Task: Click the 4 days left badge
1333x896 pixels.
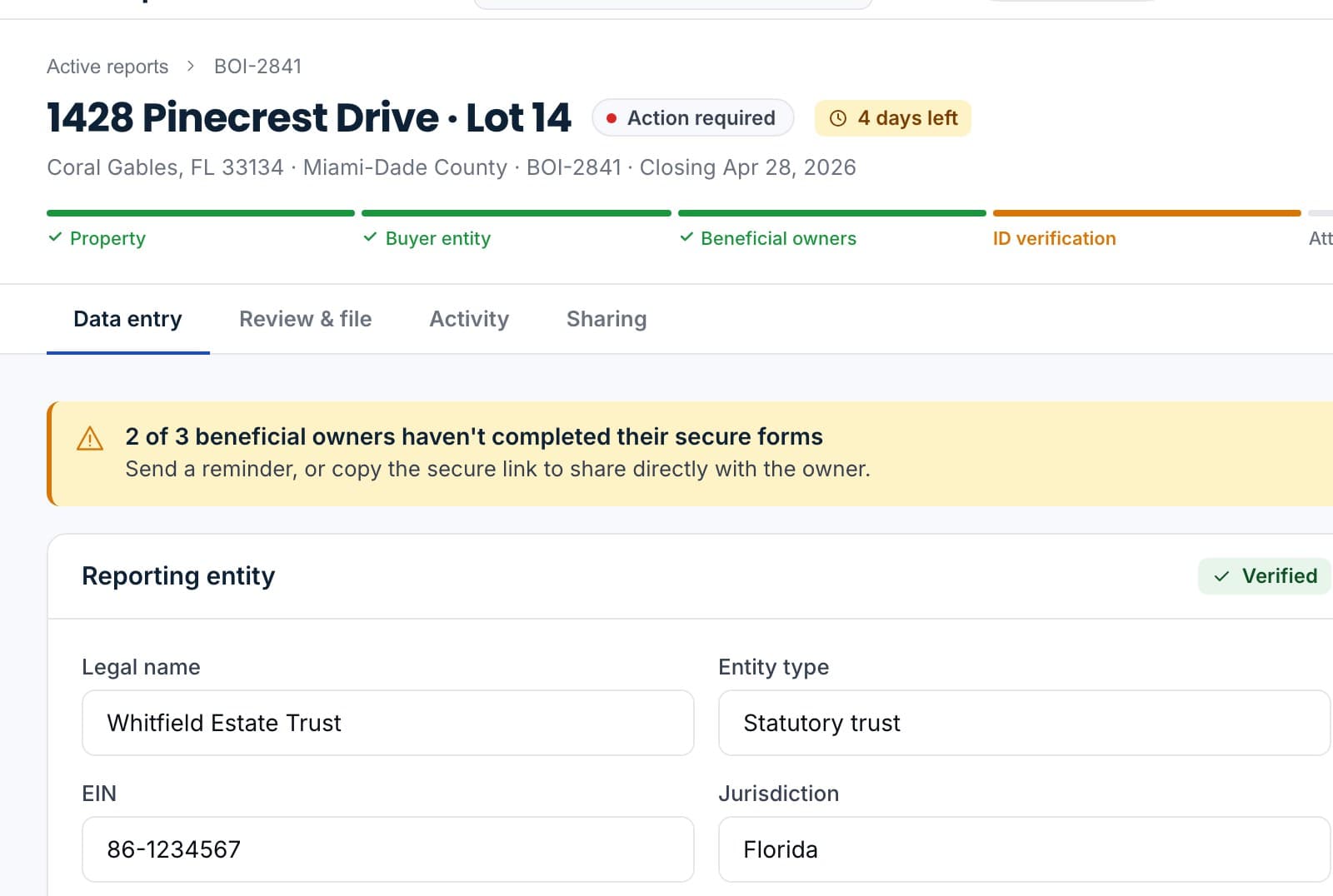Action: click(x=892, y=118)
